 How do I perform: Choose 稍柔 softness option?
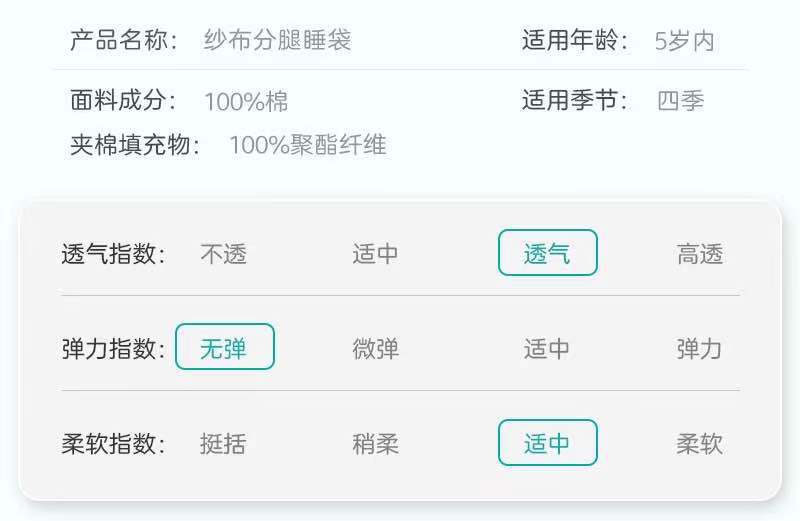coord(375,444)
